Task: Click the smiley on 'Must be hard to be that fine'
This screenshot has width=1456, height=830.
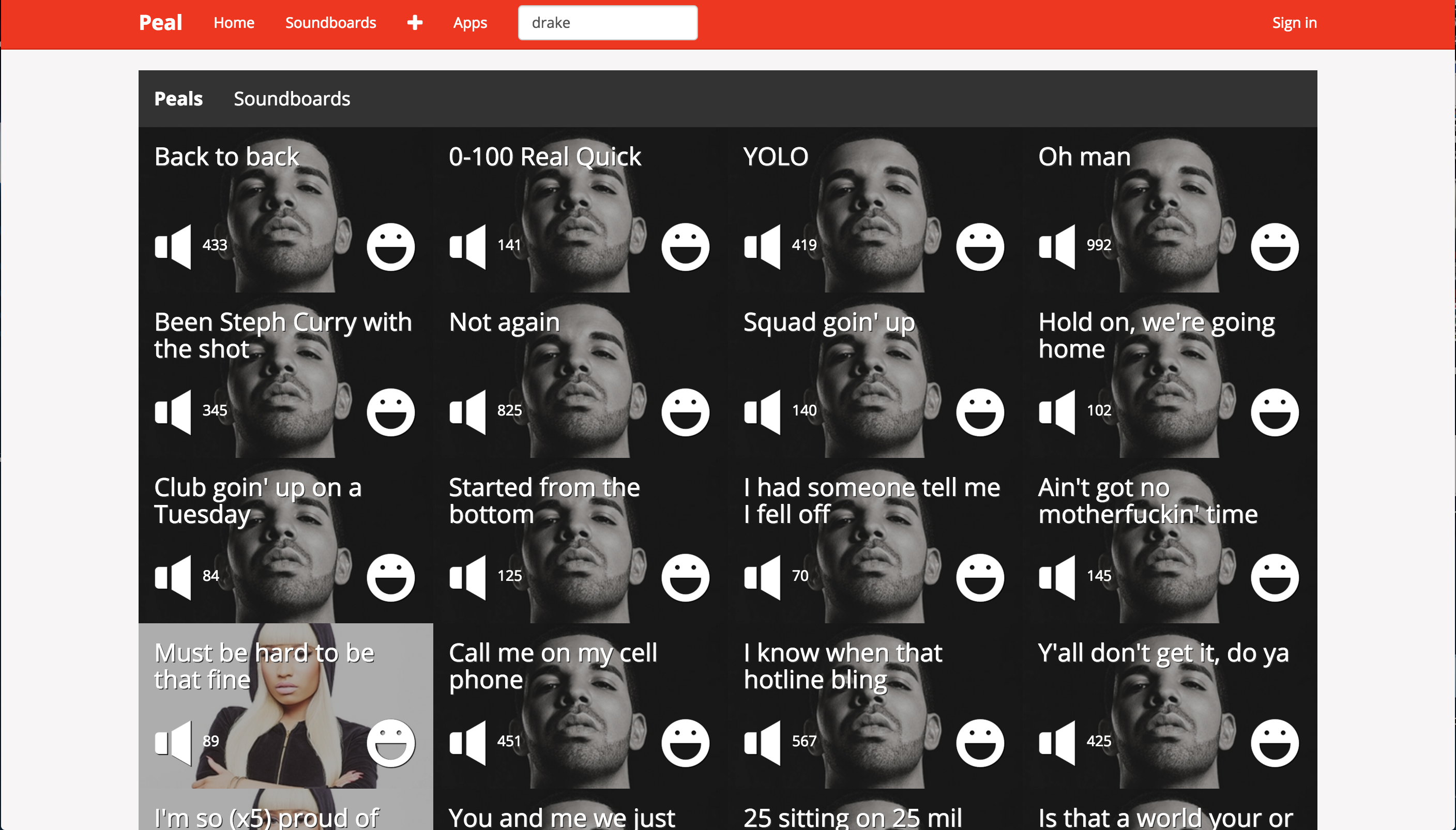Action: point(391,742)
